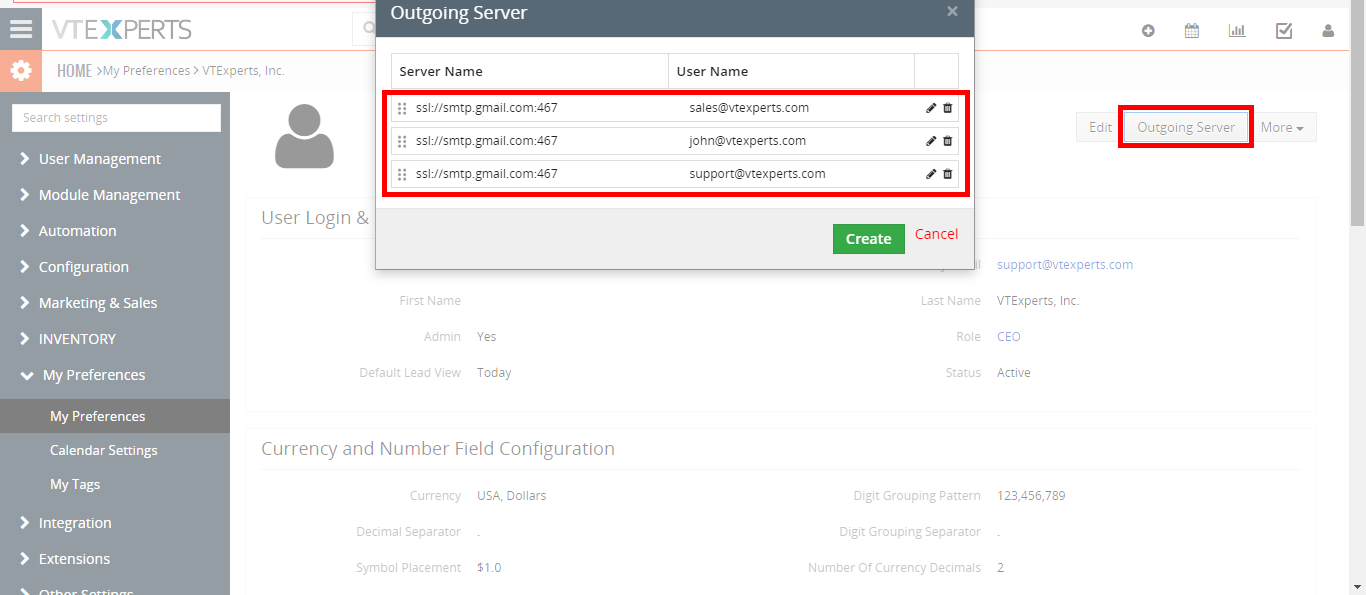Delete the john@vtexperts.com outgoing server

(948, 141)
